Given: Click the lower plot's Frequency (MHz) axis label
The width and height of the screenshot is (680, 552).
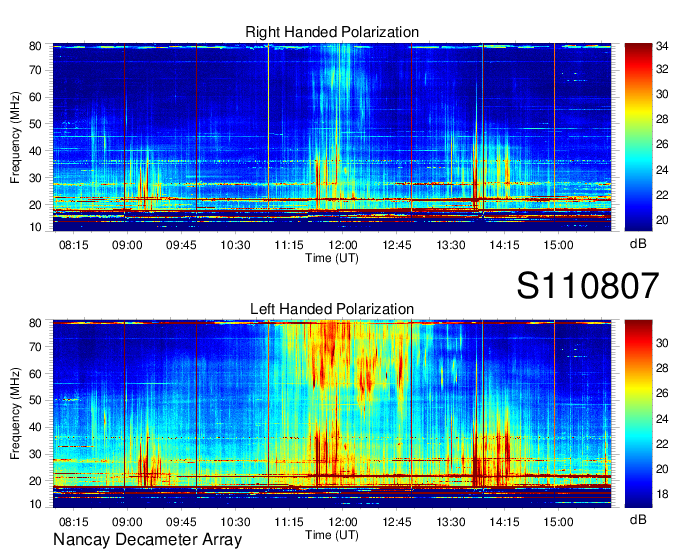Looking at the screenshot, I should point(15,414).
